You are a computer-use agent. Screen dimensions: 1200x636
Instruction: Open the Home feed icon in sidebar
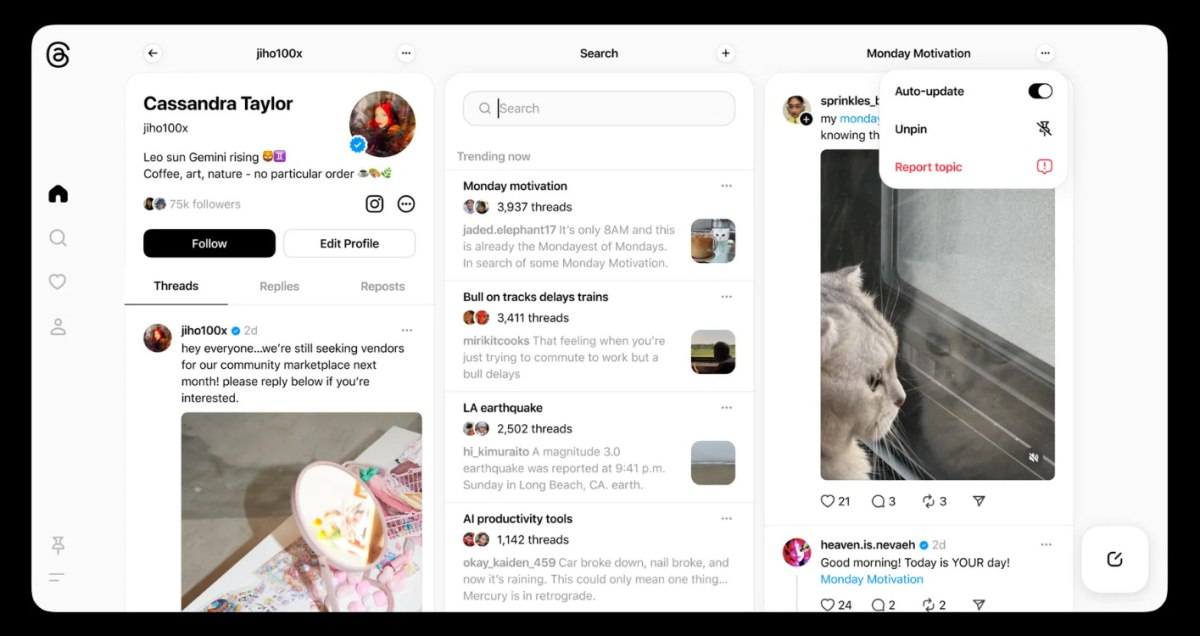coord(58,194)
